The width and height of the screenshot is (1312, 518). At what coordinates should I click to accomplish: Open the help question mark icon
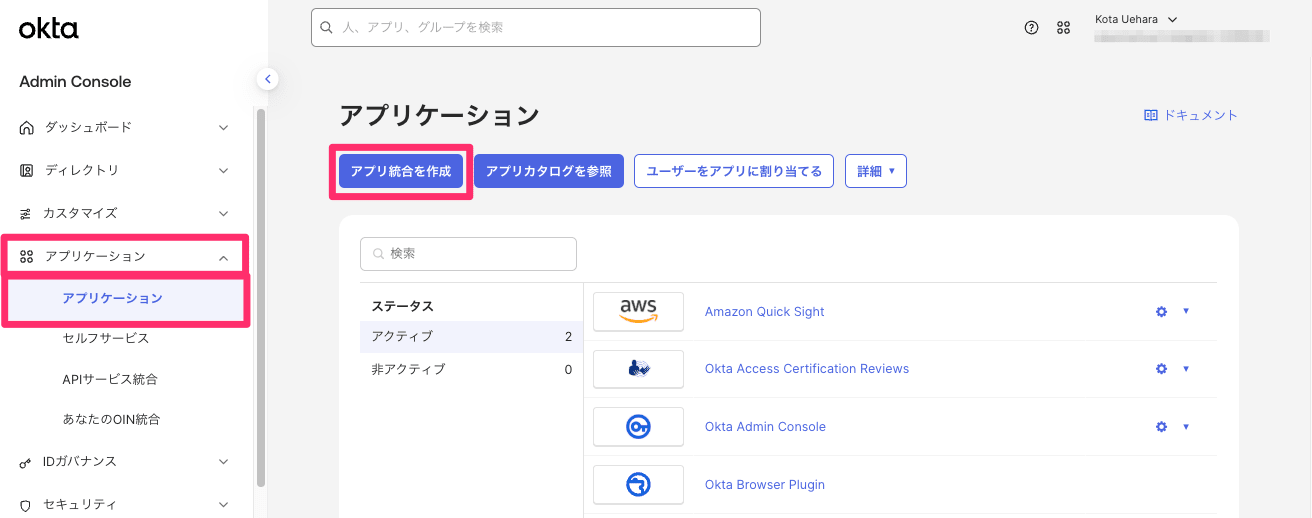coord(1031,28)
